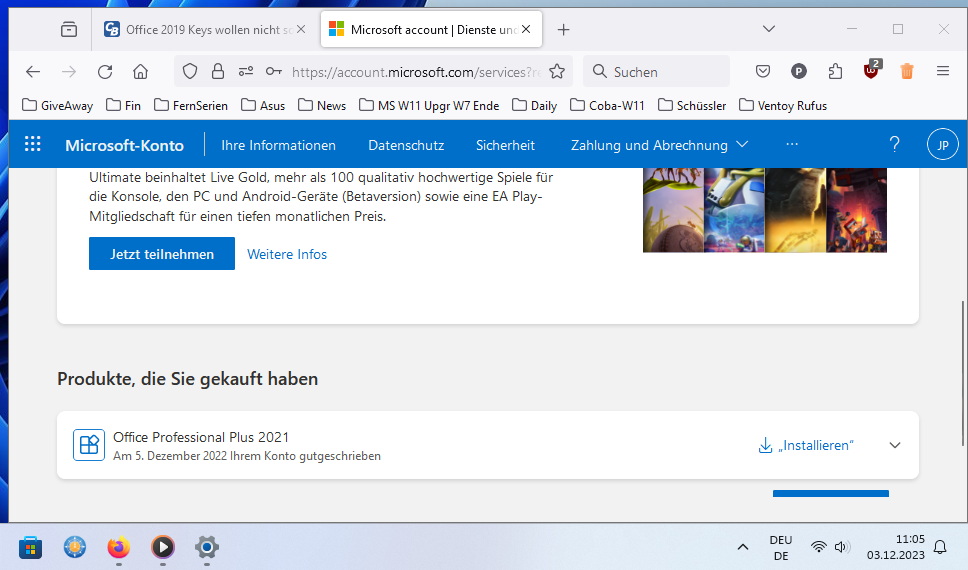Click the page vertical scrollbar
The width and height of the screenshot is (968, 570).
coord(962,373)
